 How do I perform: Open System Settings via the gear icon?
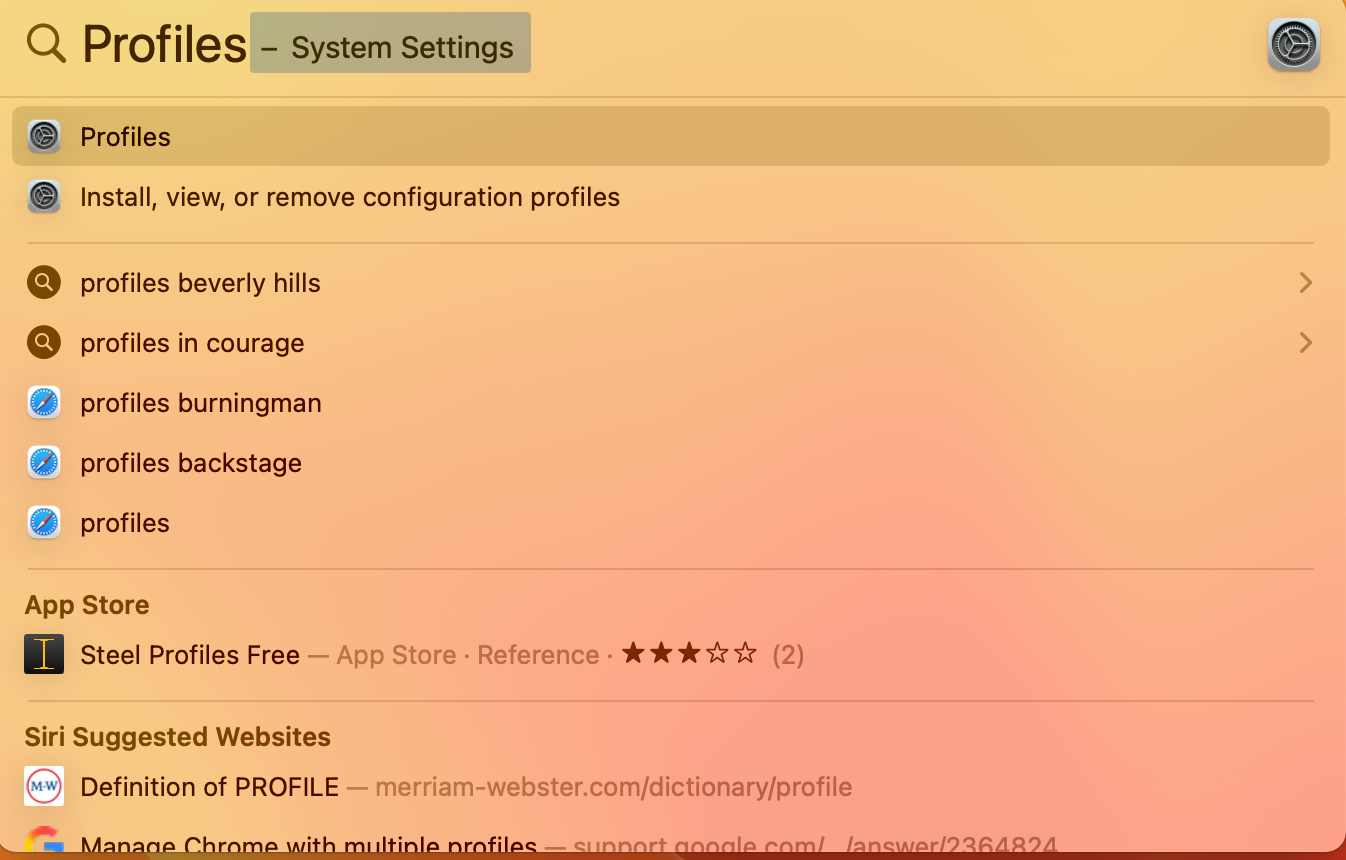1293,43
